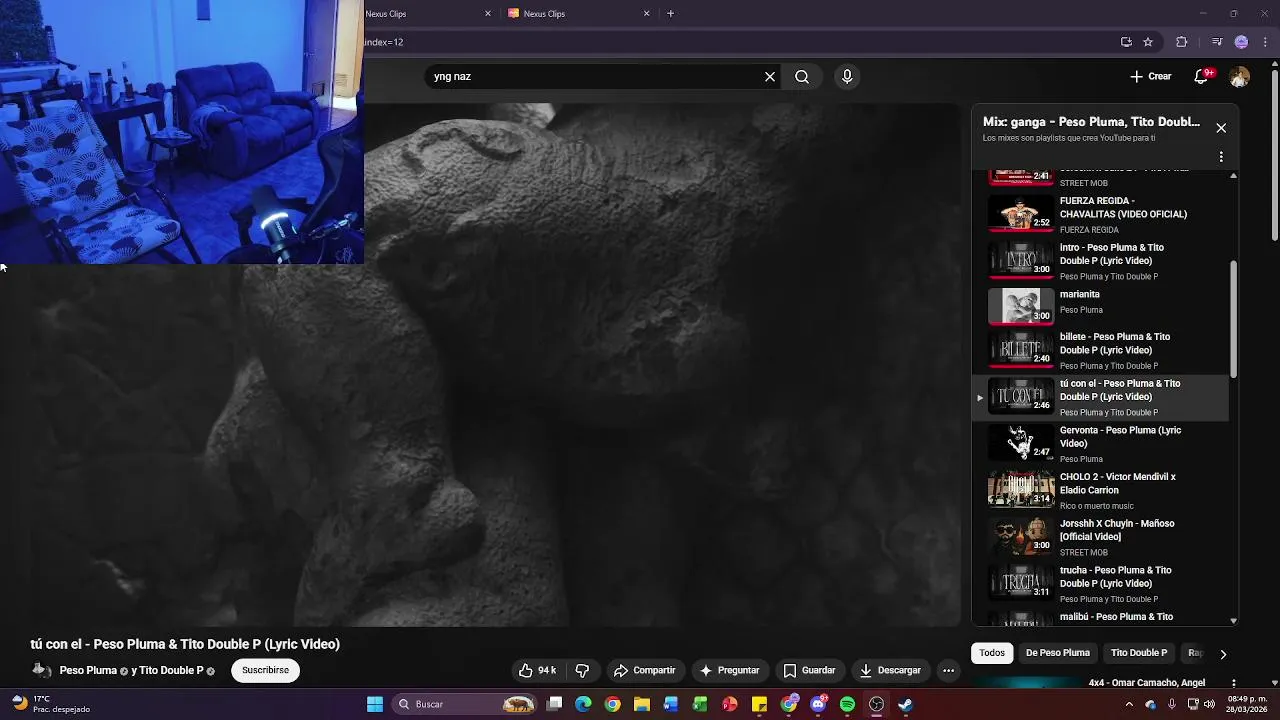Select the De Peso Pluma chip
This screenshot has height=720, width=1280.
tap(1057, 653)
